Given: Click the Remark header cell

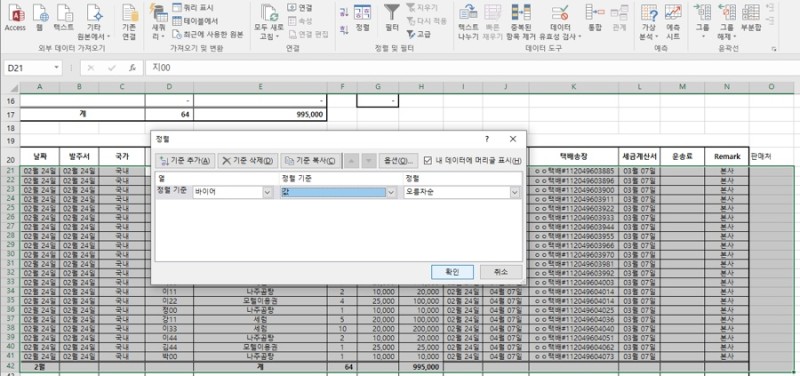Looking at the screenshot, I should 727,157.
